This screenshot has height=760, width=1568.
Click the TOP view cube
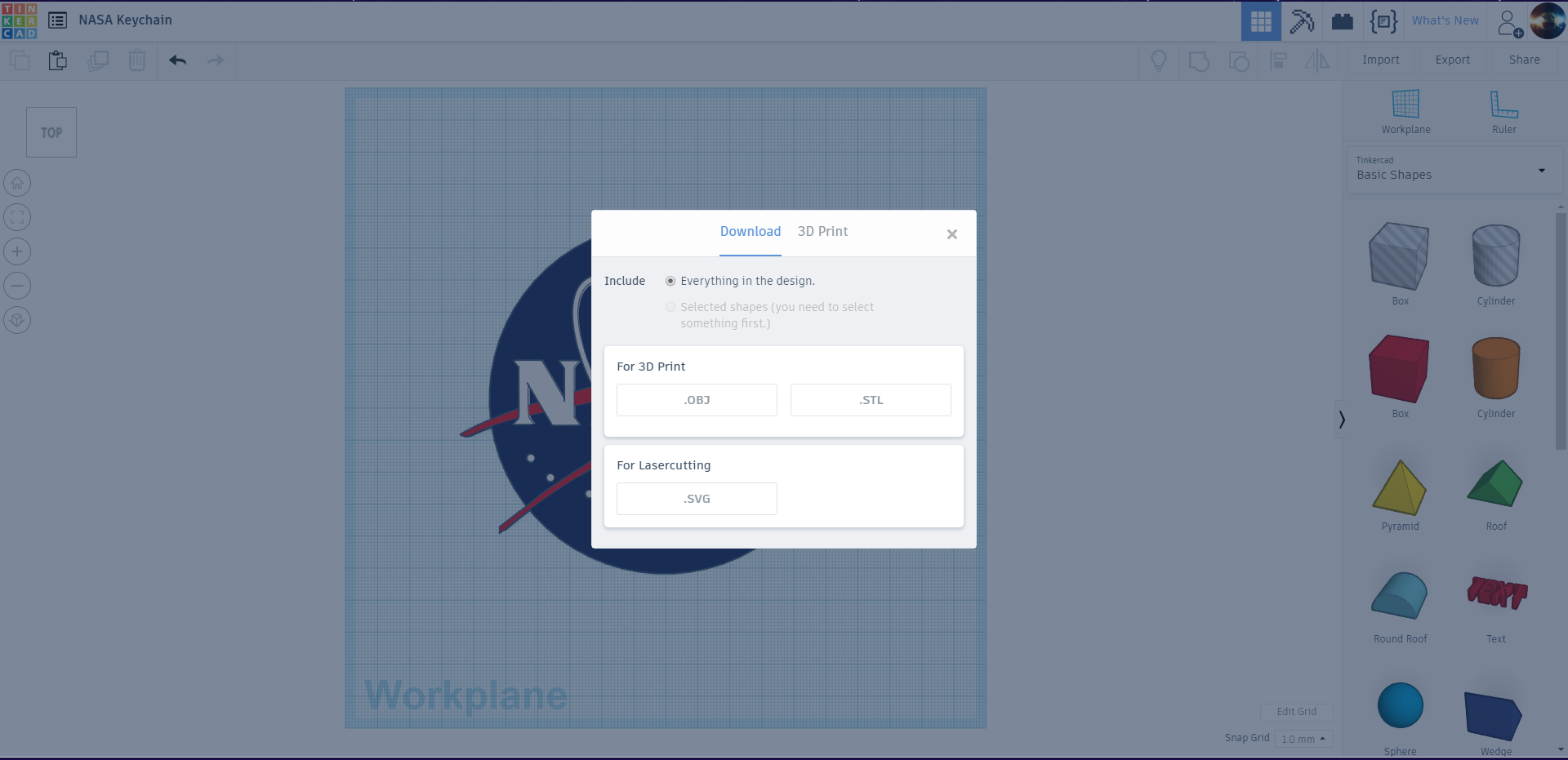51,132
